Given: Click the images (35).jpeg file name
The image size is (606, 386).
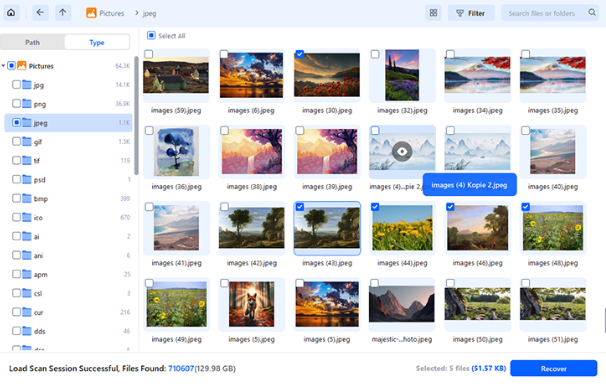Looking at the screenshot, I should [553, 110].
